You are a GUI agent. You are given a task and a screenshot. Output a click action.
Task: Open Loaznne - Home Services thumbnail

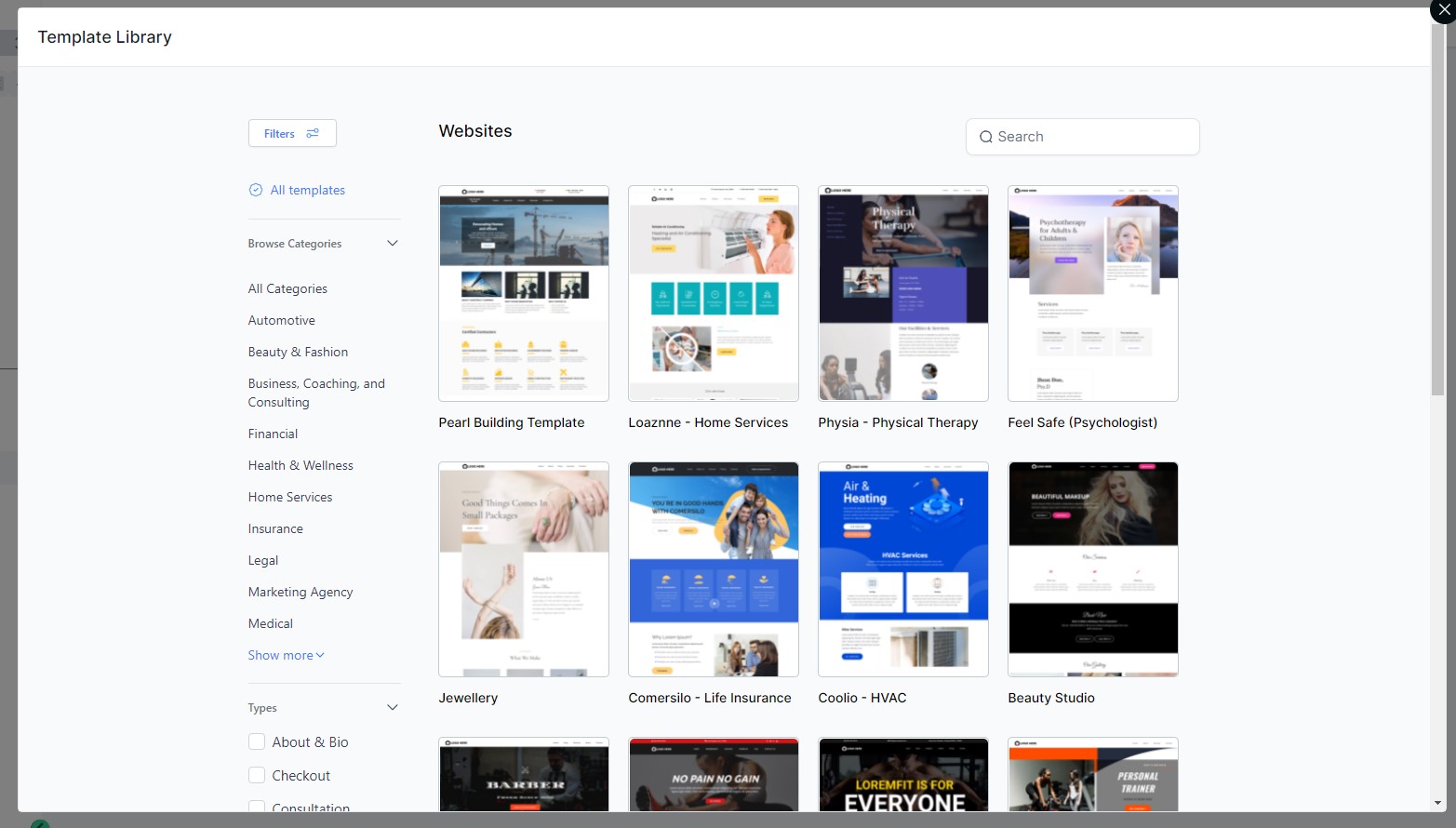point(714,293)
